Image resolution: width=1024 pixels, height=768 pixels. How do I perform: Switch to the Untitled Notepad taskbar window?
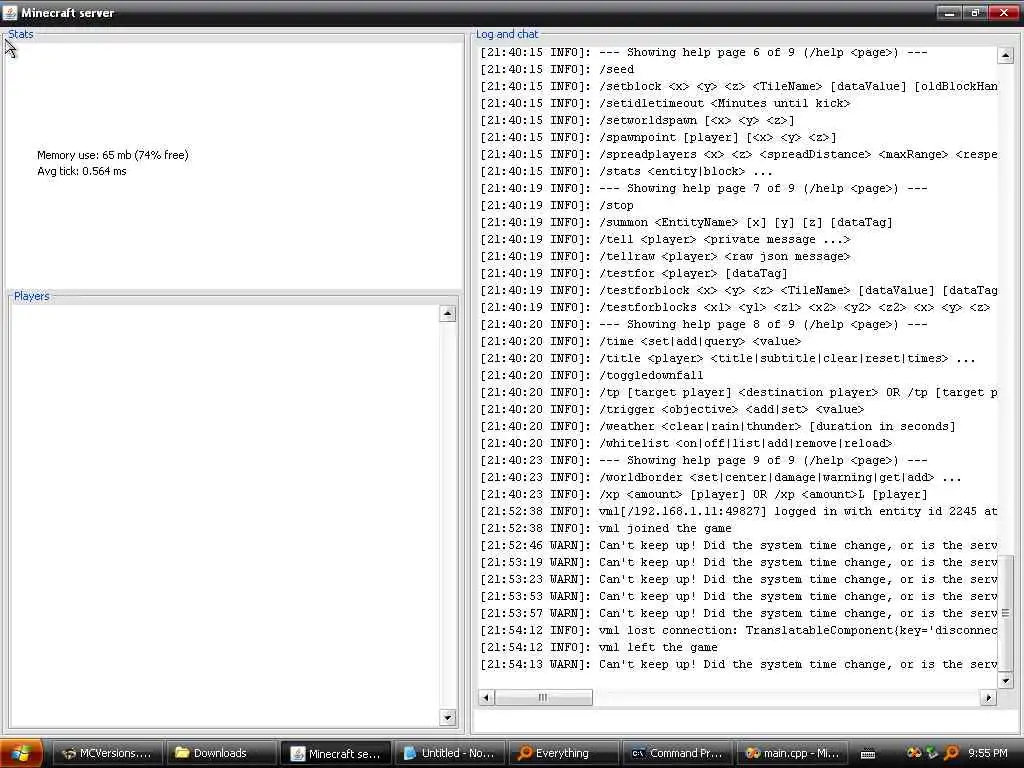click(449, 753)
